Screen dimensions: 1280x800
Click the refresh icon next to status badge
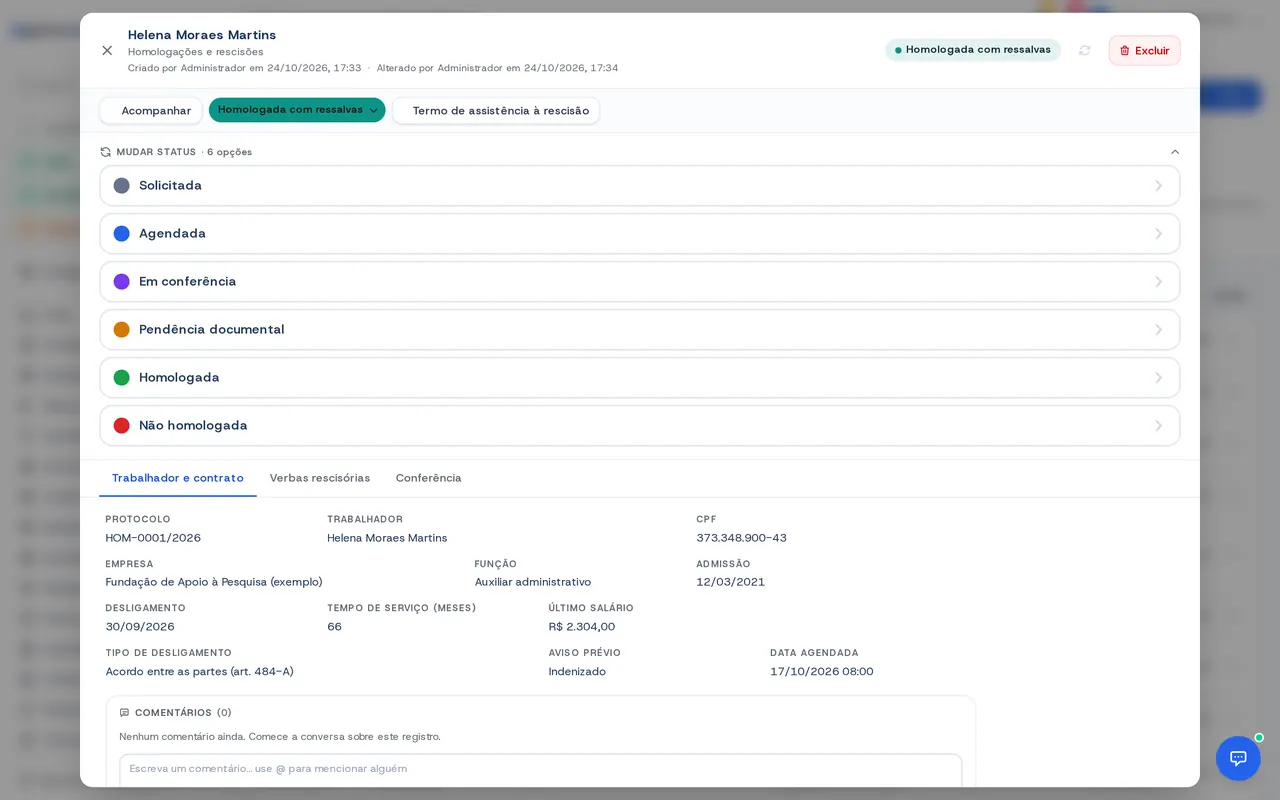pos(1085,50)
